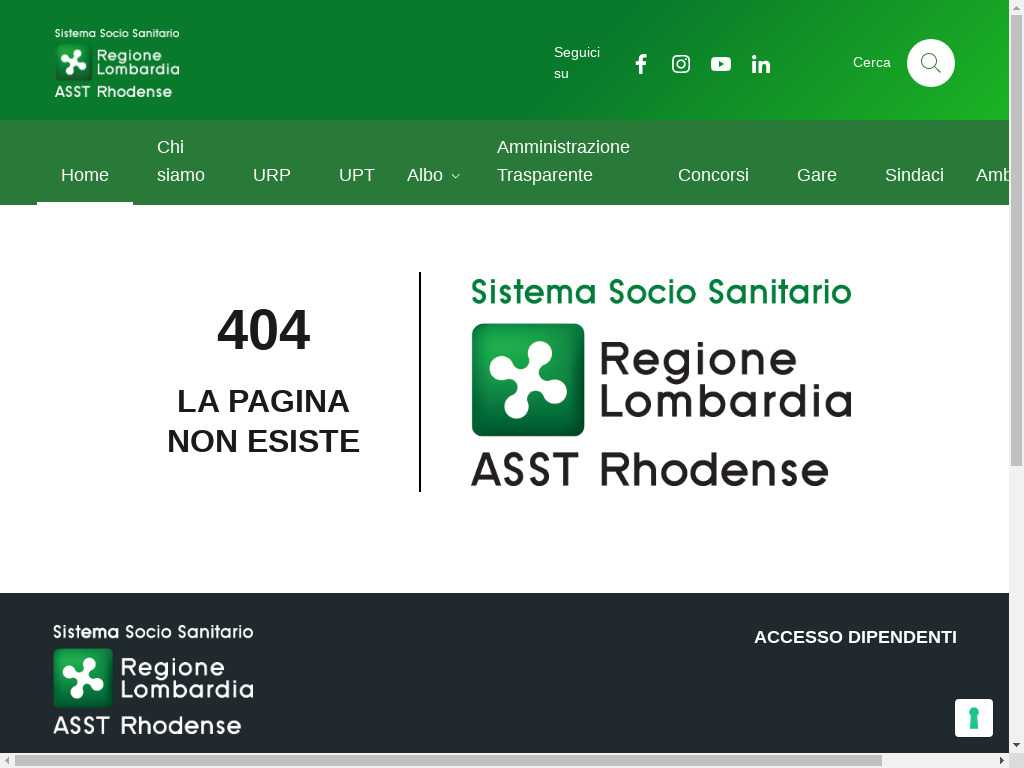The image size is (1024, 768).
Task: Click the horizontal scrollbar thumb
Action: 448,761
